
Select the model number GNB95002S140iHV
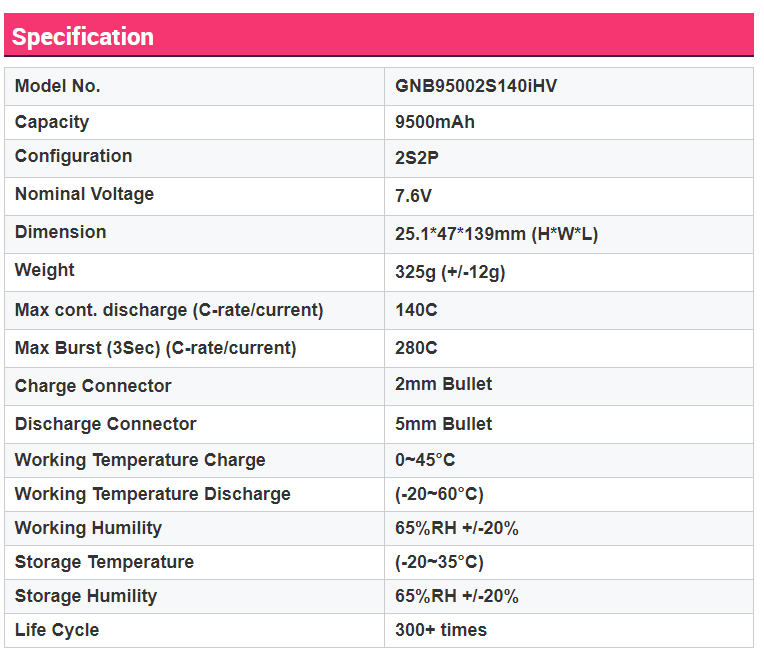tap(476, 86)
